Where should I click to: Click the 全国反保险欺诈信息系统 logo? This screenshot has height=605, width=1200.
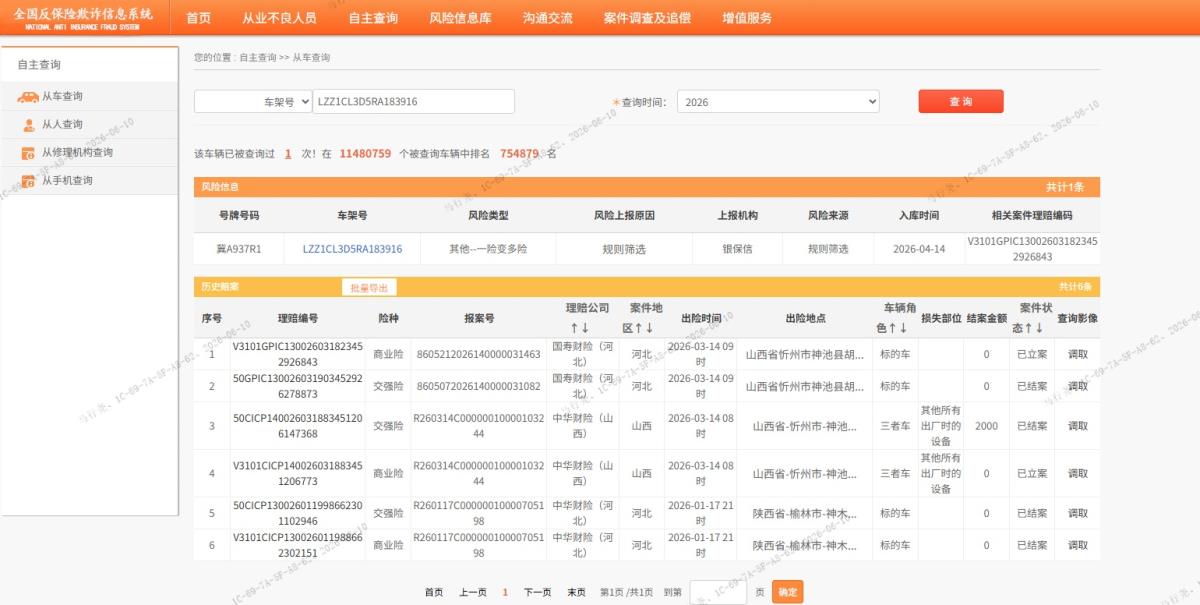83,18
